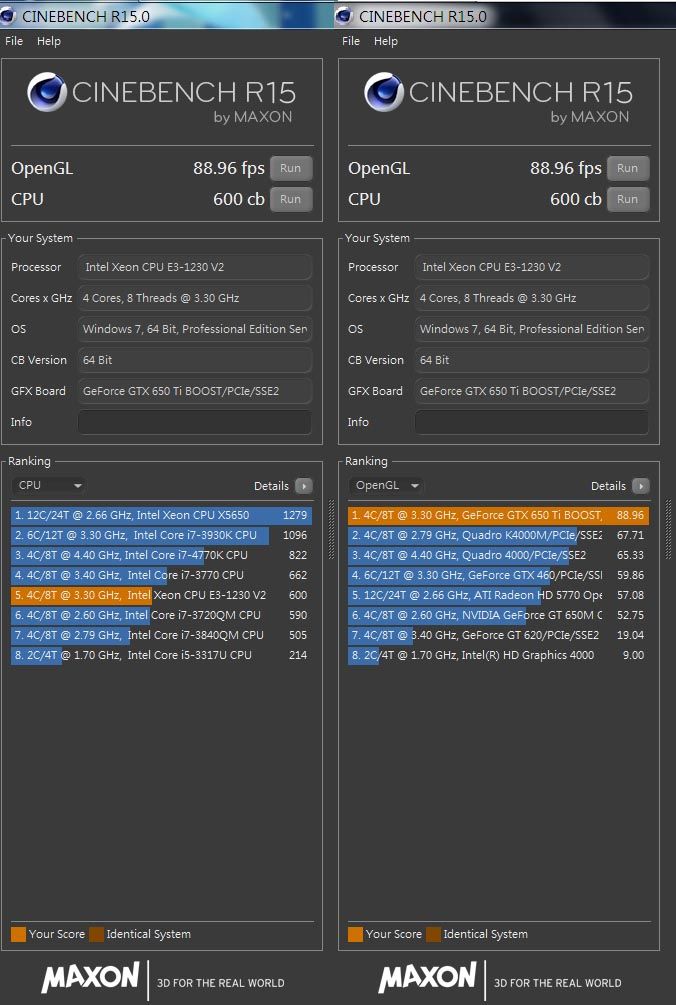Select Xeon X5650 ranking row scoring 1279

pos(161,515)
